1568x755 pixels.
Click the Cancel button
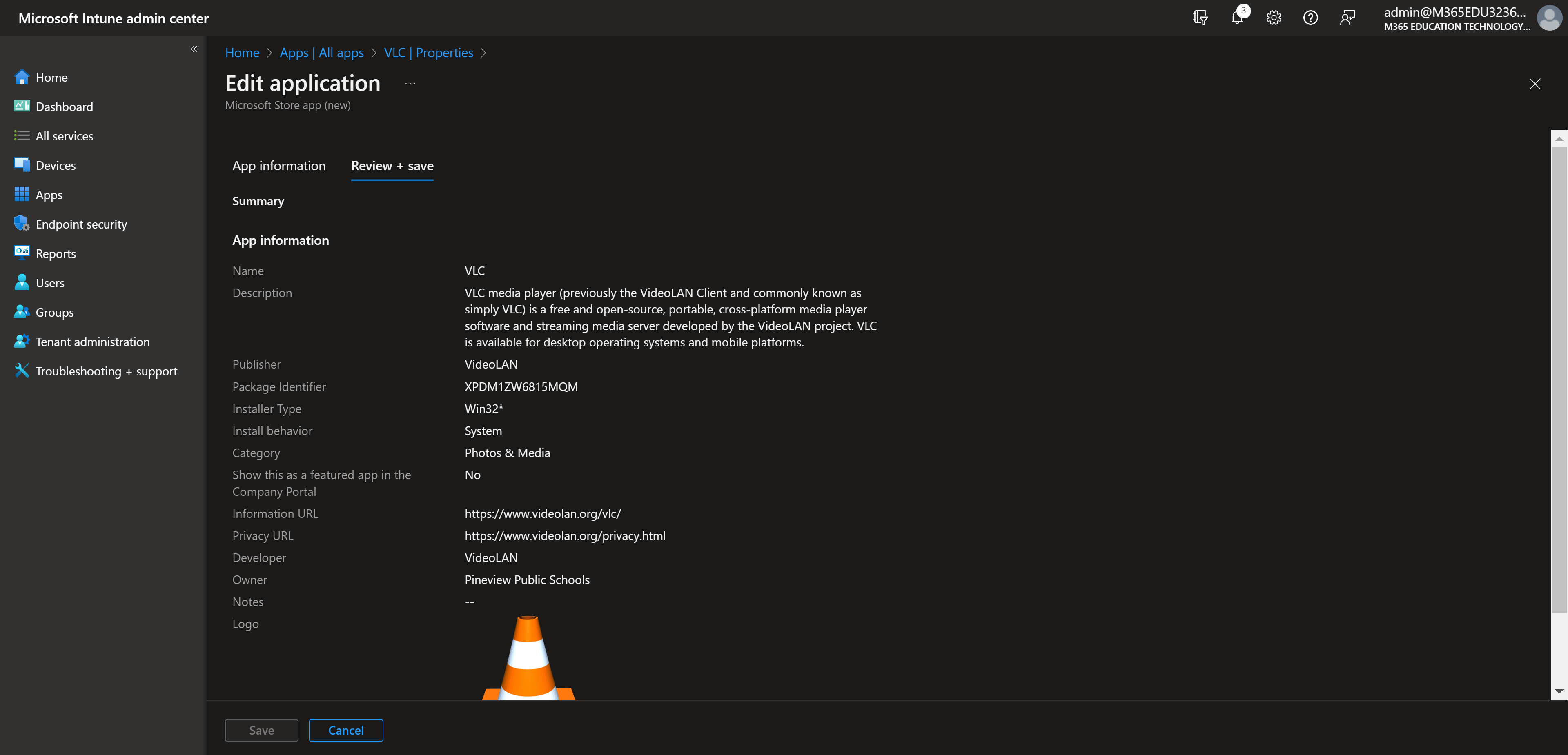click(x=346, y=730)
